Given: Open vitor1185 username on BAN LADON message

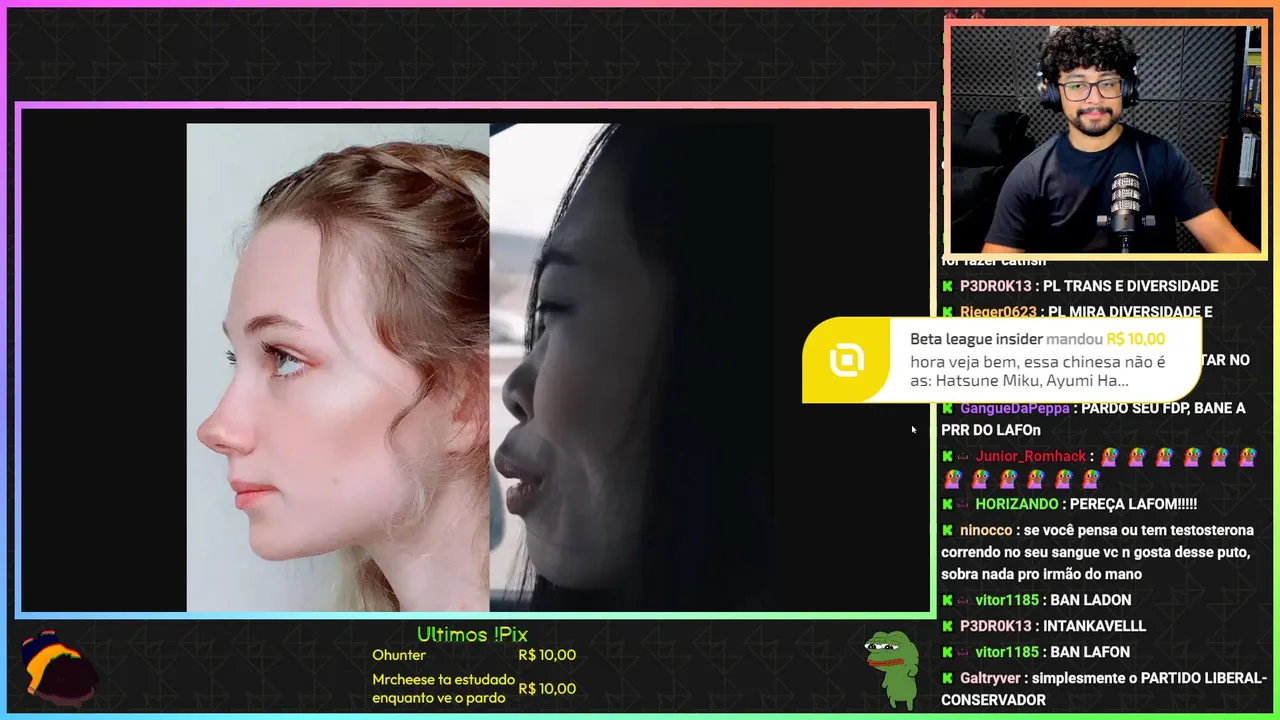Looking at the screenshot, I should click(x=1007, y=600).
